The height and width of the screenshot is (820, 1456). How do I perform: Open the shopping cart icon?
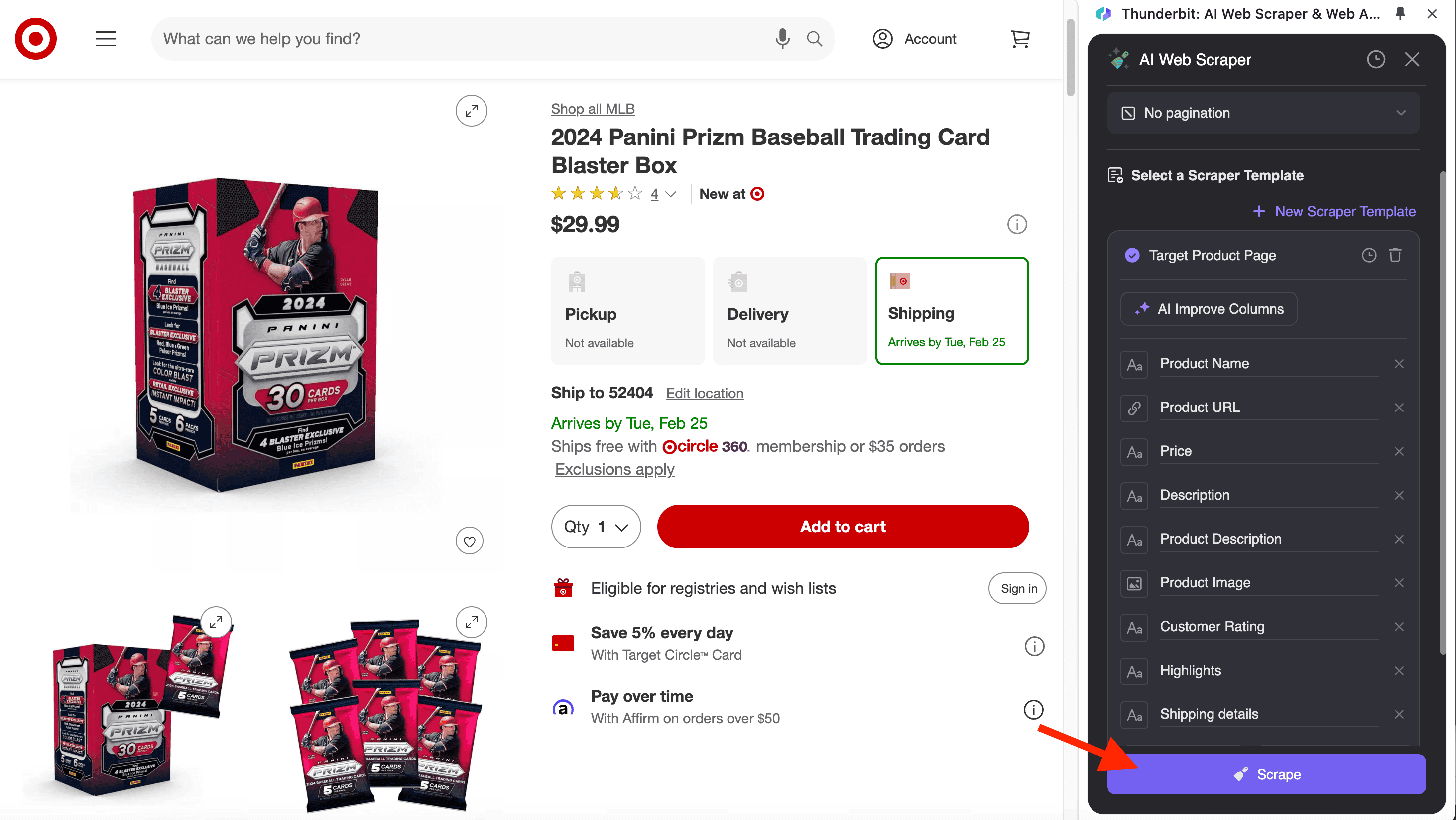(x=1020, y=39)
